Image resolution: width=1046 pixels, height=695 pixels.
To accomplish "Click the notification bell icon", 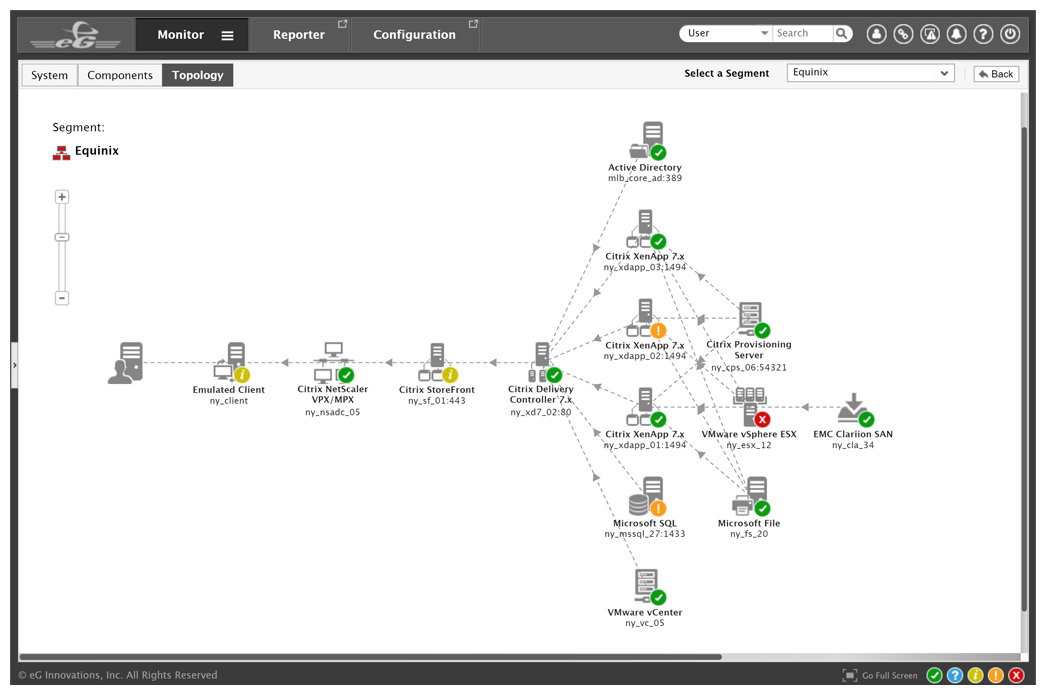I will (x=957, y=34).
